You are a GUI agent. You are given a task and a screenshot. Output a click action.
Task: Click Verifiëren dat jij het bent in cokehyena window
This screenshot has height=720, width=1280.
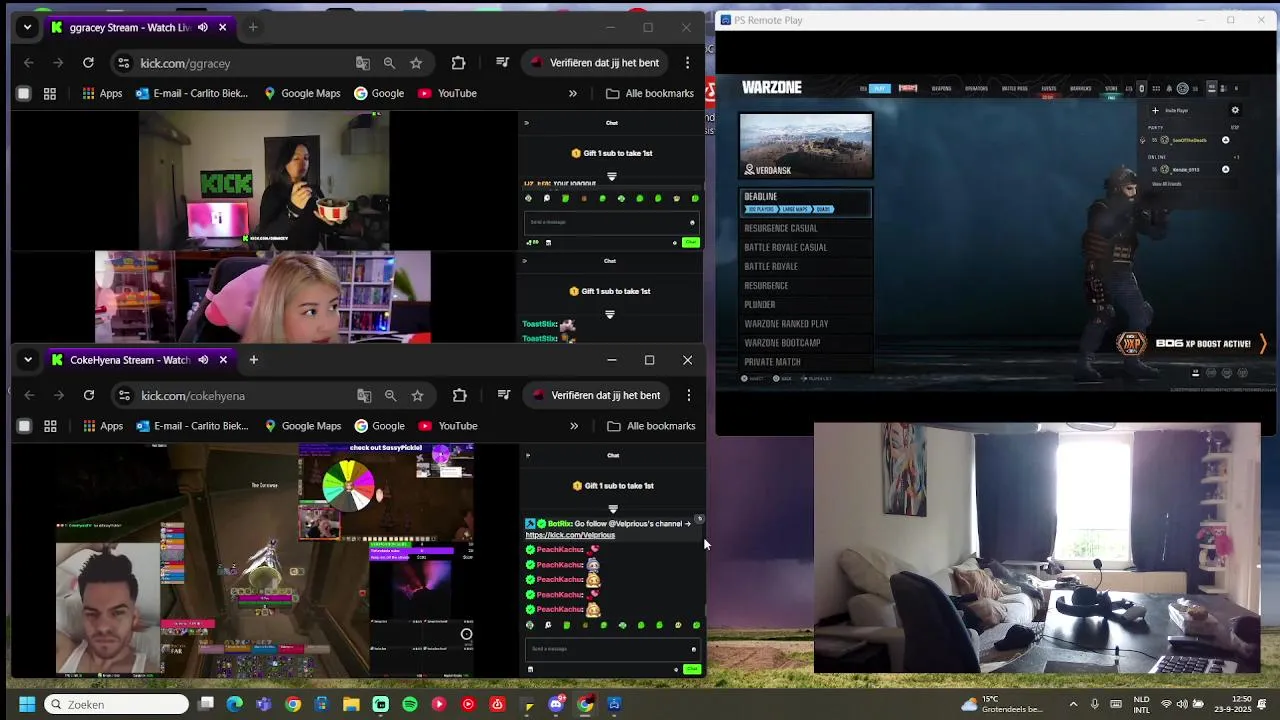pyautogui.click(x=596, y=396)
